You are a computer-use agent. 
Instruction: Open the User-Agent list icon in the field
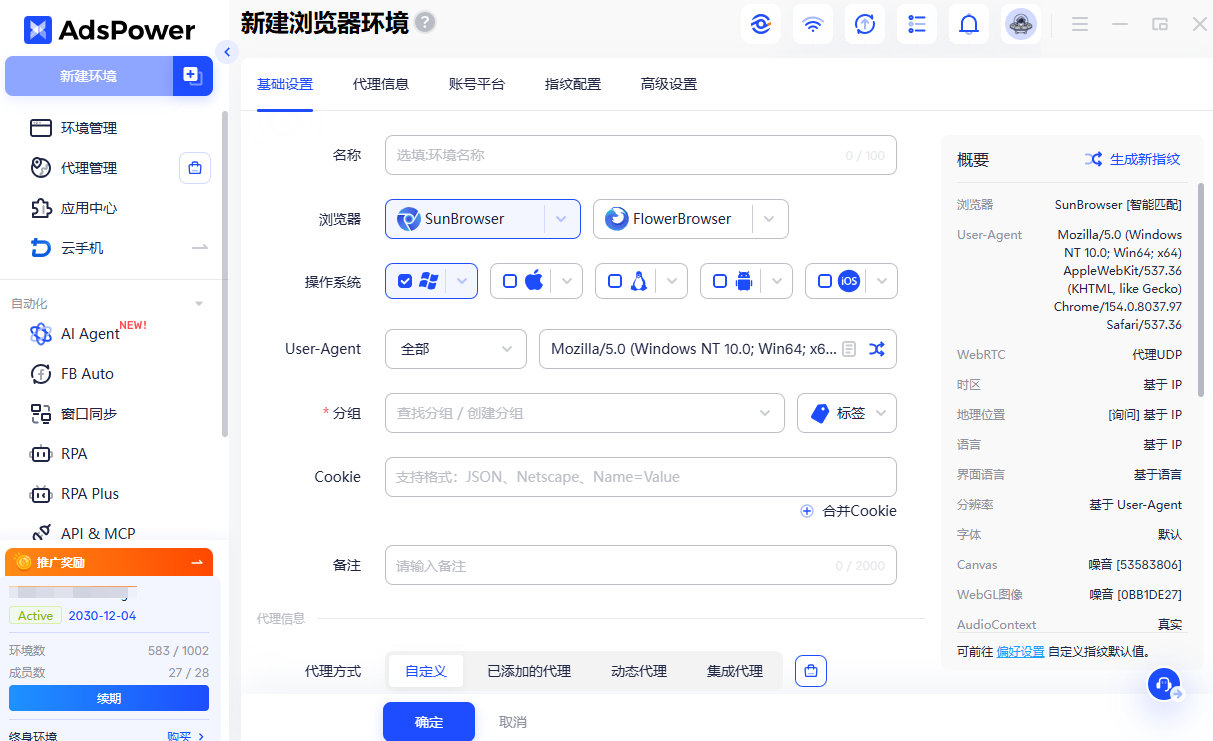849,349
